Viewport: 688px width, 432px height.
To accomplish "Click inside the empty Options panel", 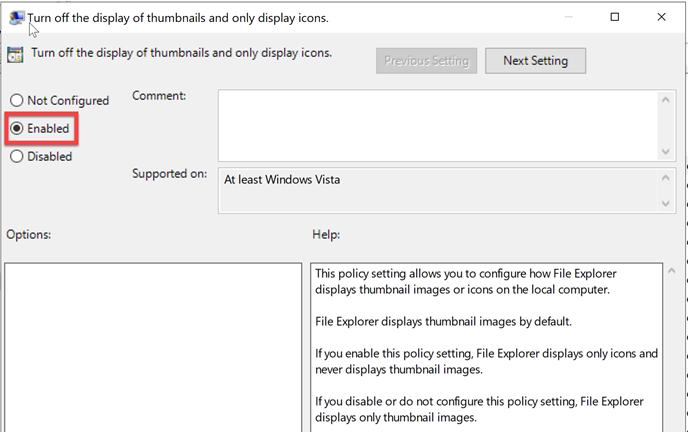I will (x=153, y=347).
